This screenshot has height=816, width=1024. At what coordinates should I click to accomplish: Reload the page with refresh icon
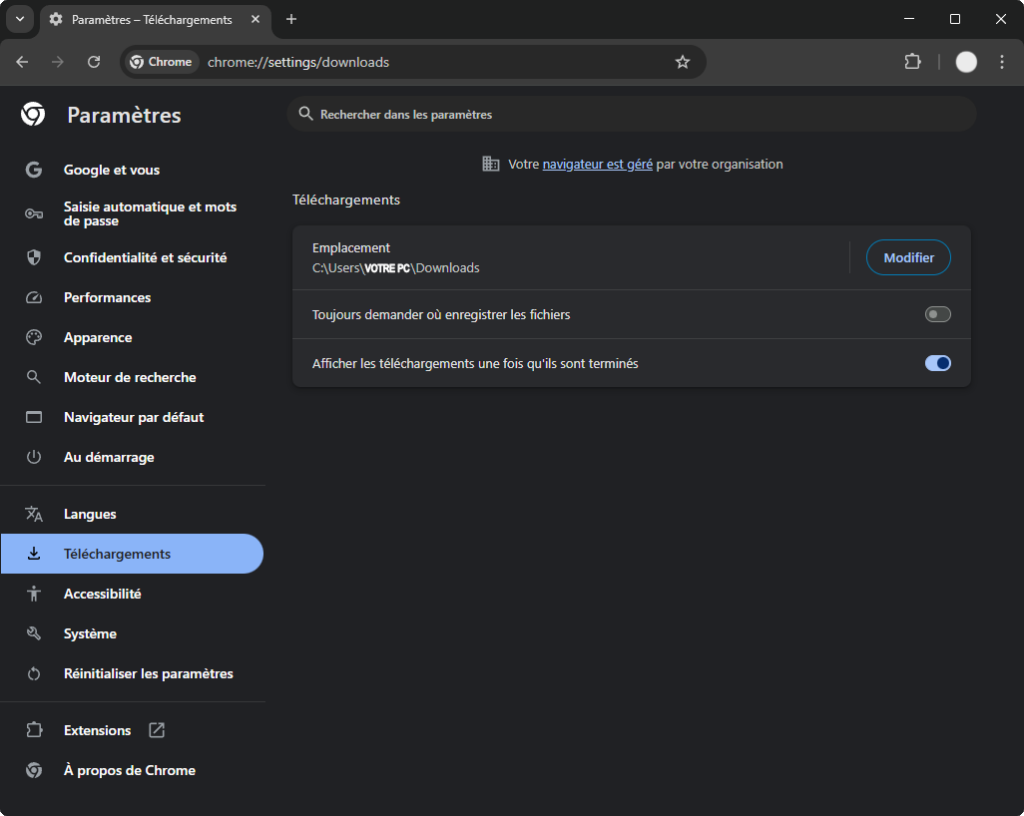pyautogui.click(x=94, y=62)
